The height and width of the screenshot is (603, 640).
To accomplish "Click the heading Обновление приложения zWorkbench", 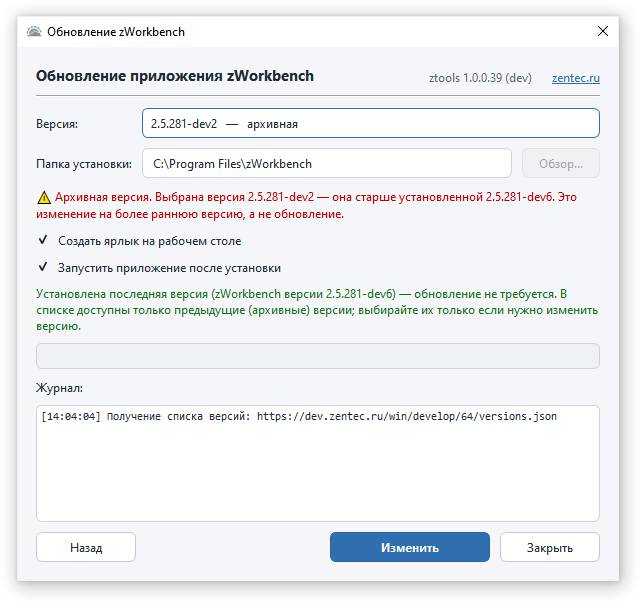I will (x=175, y=76).
